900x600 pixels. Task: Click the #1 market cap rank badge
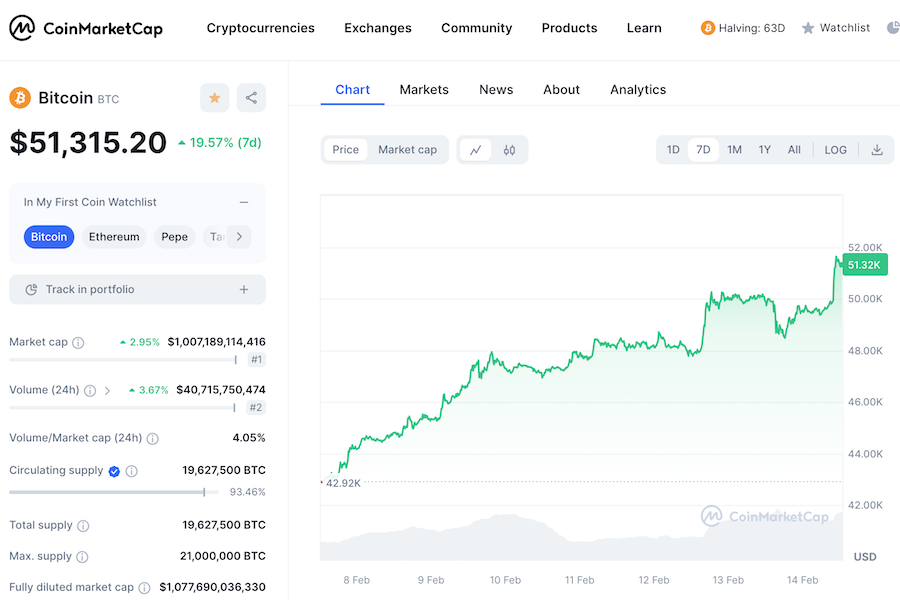[257, 359]
